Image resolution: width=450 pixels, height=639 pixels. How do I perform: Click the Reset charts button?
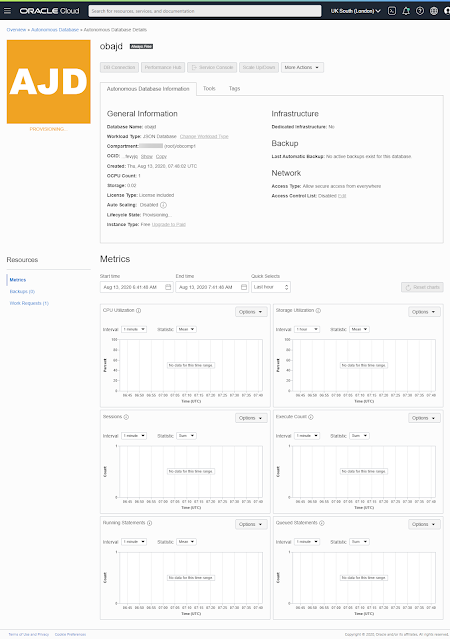[x=422, y=287]
